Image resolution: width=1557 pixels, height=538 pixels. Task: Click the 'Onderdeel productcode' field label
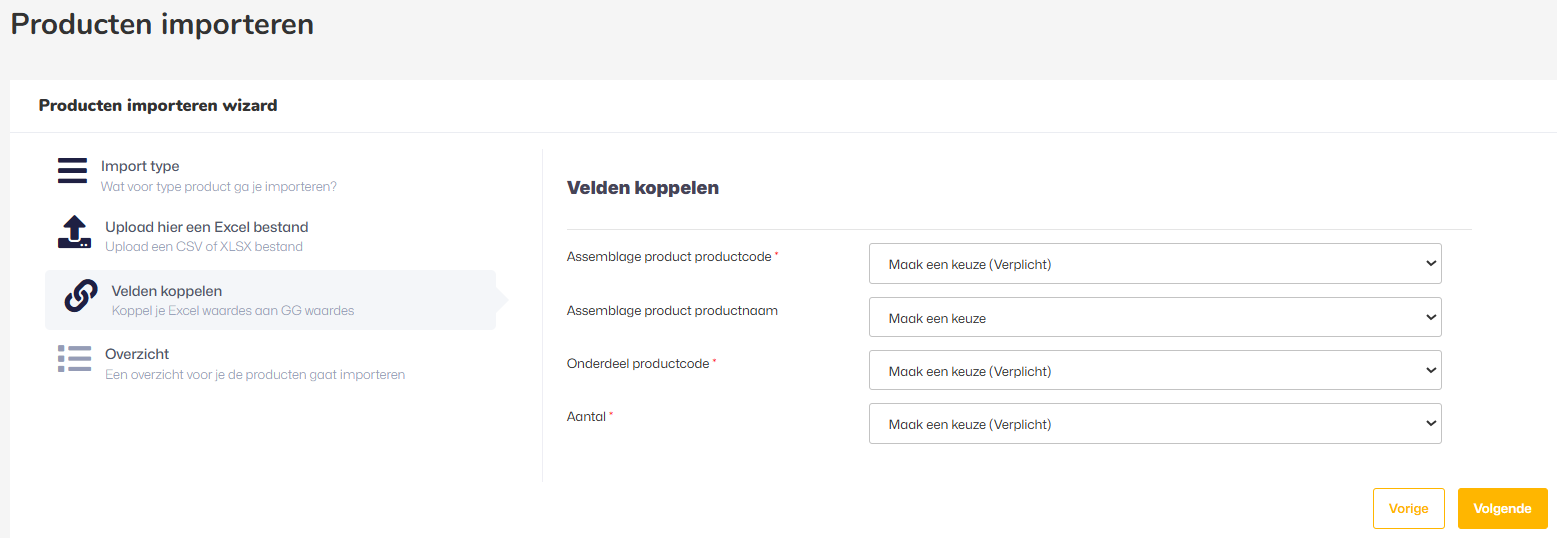(x=638, y=363)
